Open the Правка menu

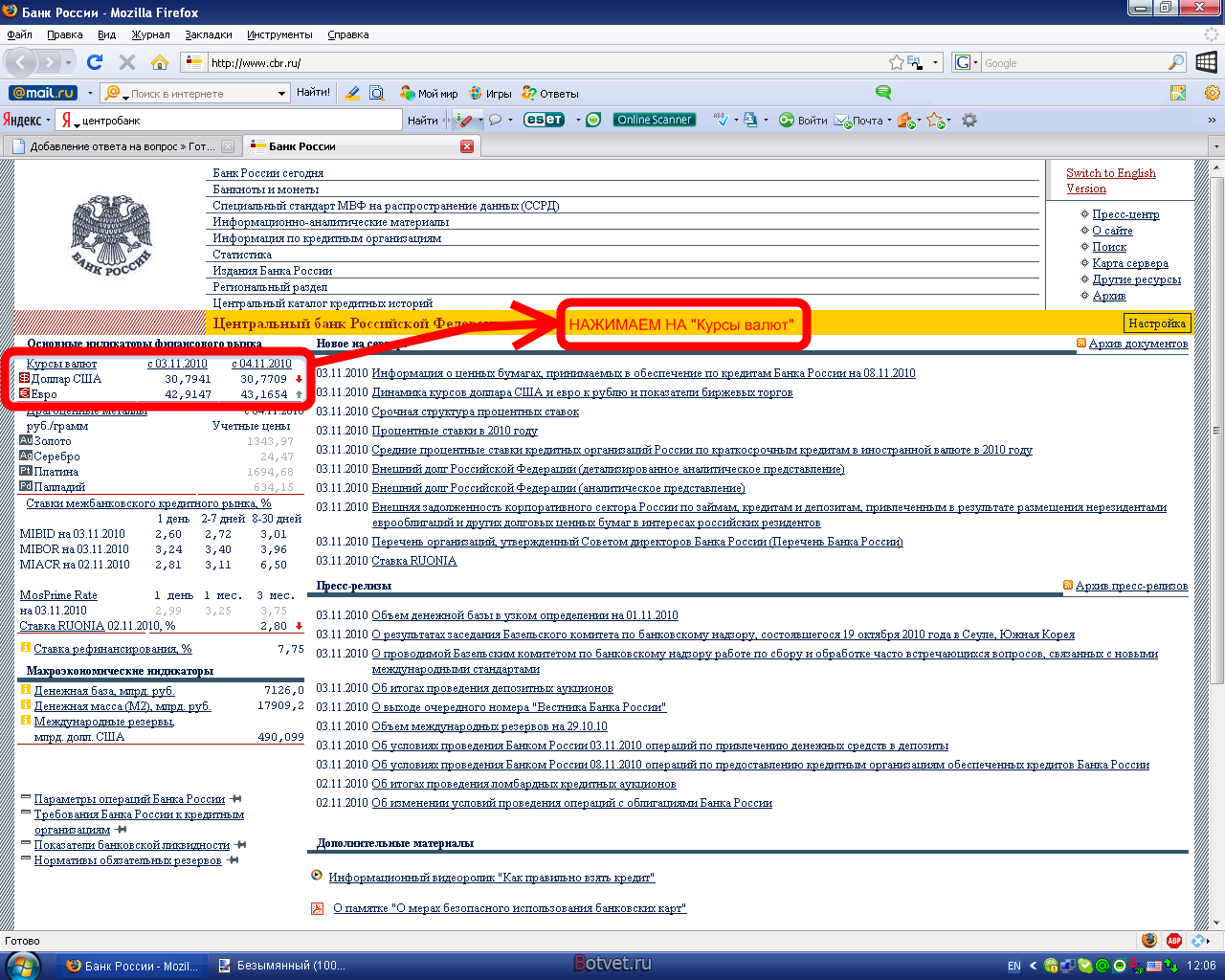[64, 34]
